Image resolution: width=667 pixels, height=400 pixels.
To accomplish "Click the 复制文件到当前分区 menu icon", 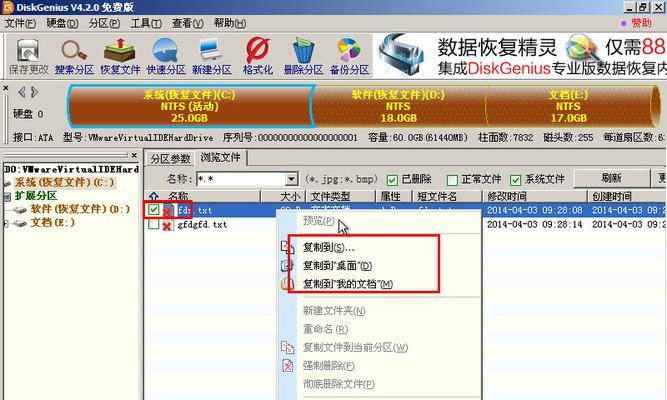I will click(288, 347).
